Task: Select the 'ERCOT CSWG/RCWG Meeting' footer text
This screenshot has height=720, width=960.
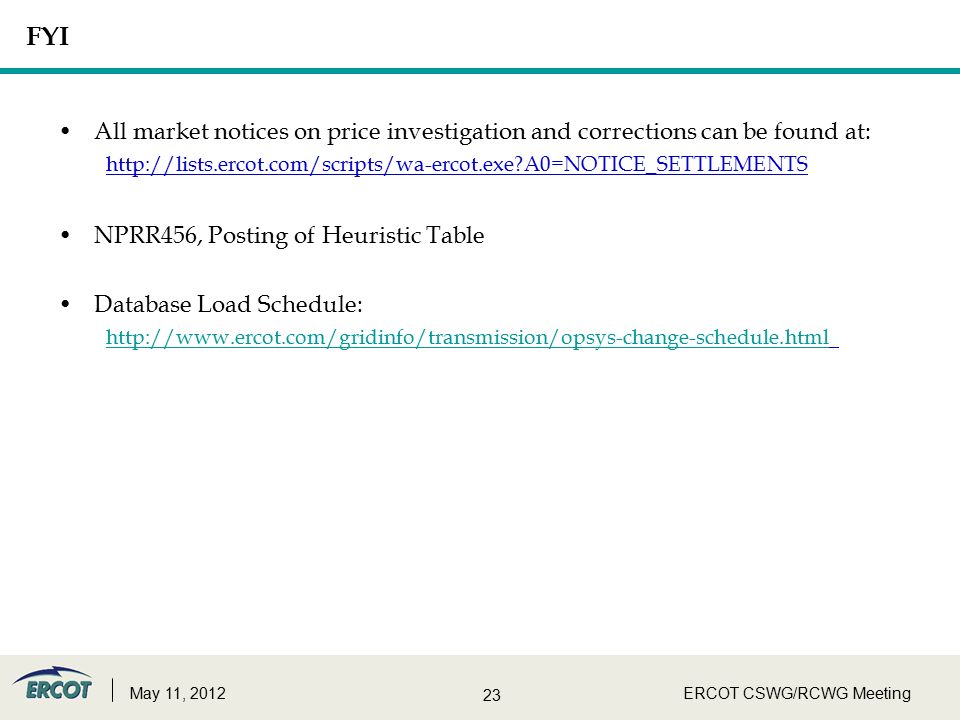Action: [797, 693]
